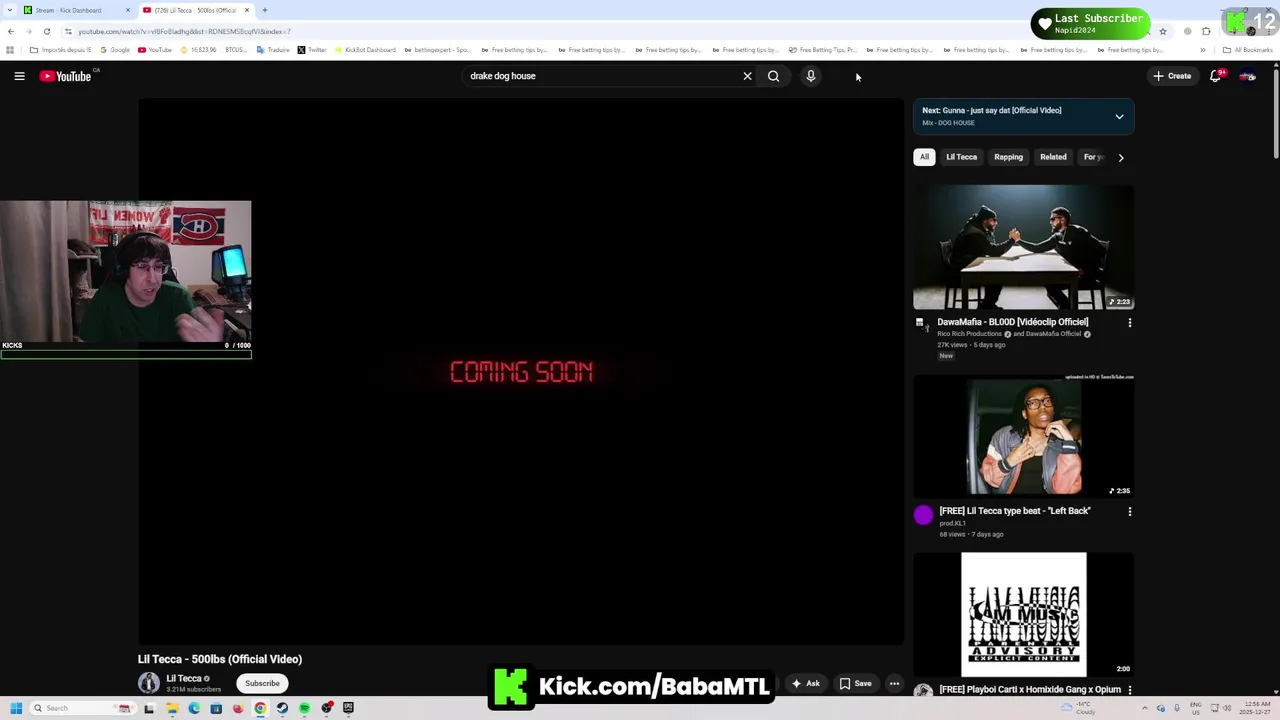Open Chrome apps grid in bookmarks bar
The width and height of the screenshot is (1280, 720).
coord(10,50)
